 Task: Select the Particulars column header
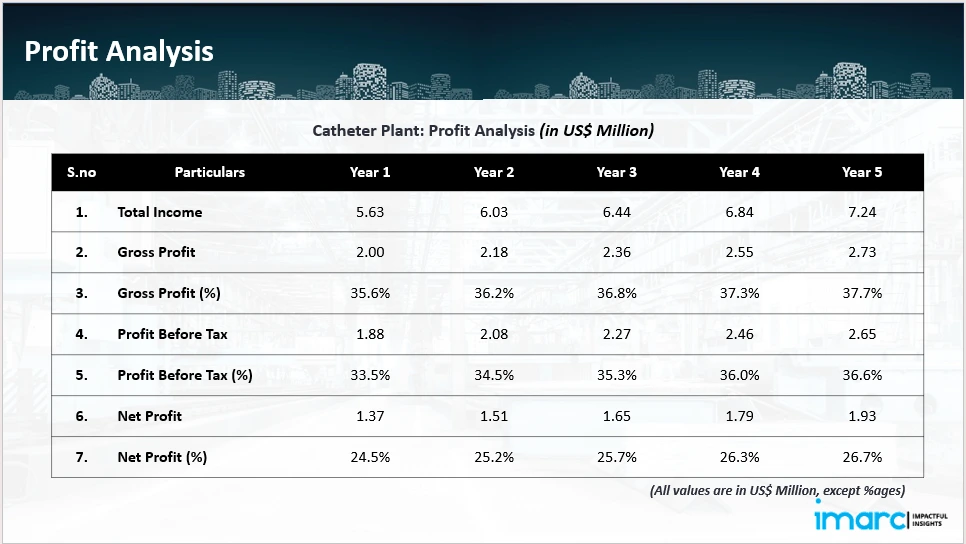point(210,172)
